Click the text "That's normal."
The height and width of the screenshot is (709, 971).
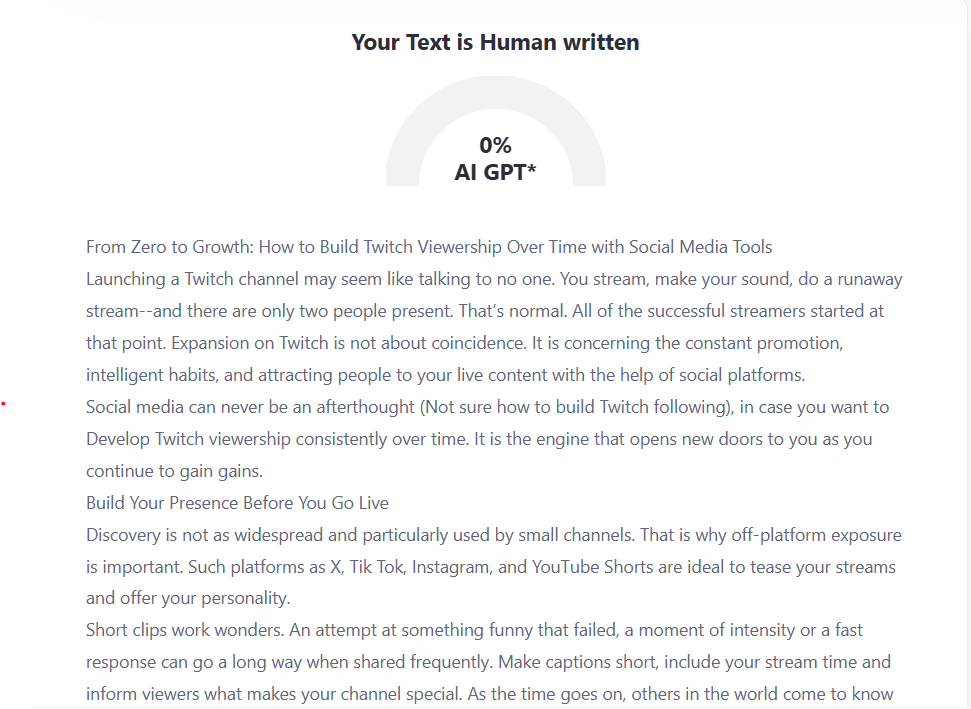[x=501, y=311]
